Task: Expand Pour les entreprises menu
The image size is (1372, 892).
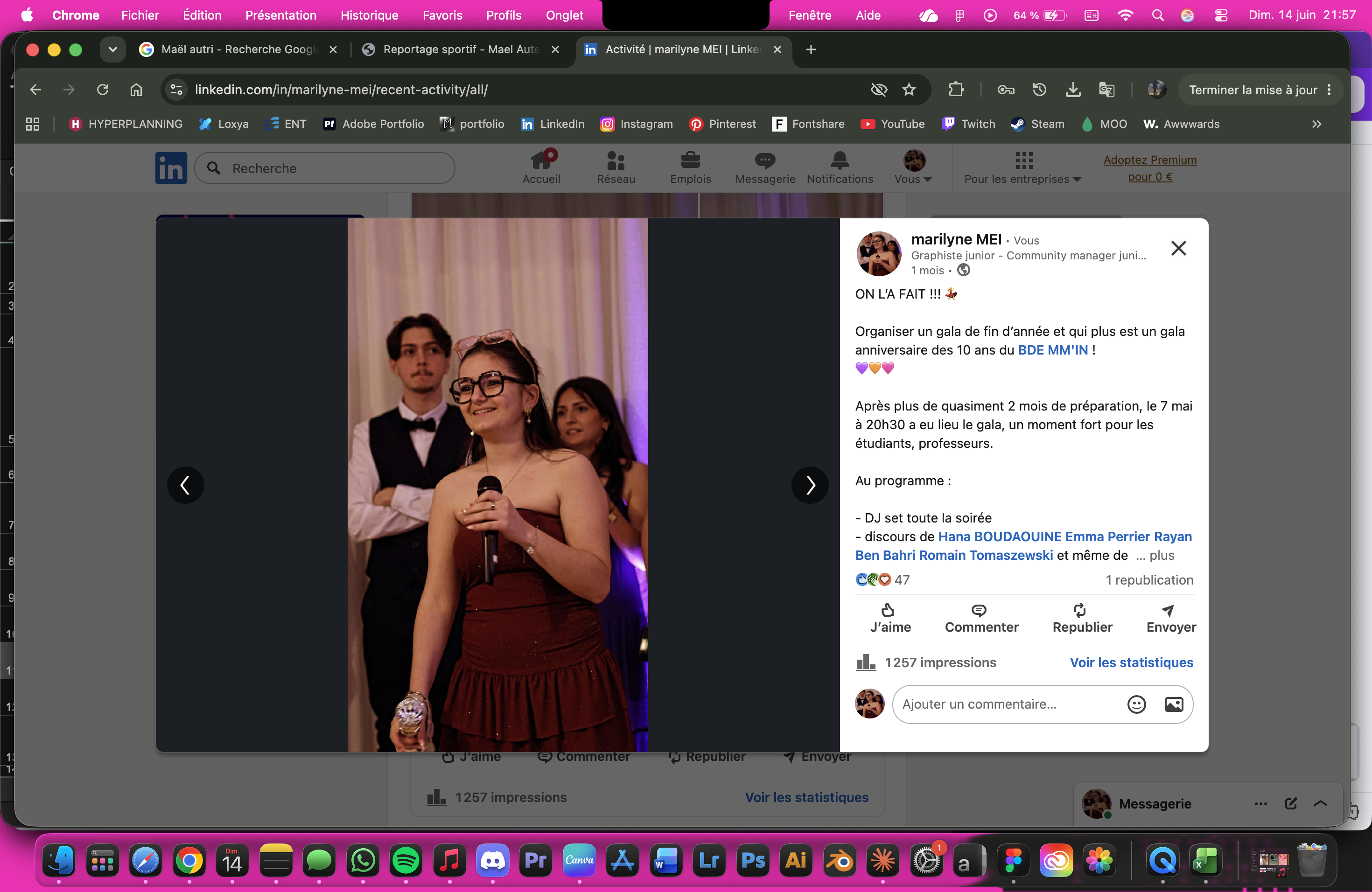Action: click(x=1022, y=167)
